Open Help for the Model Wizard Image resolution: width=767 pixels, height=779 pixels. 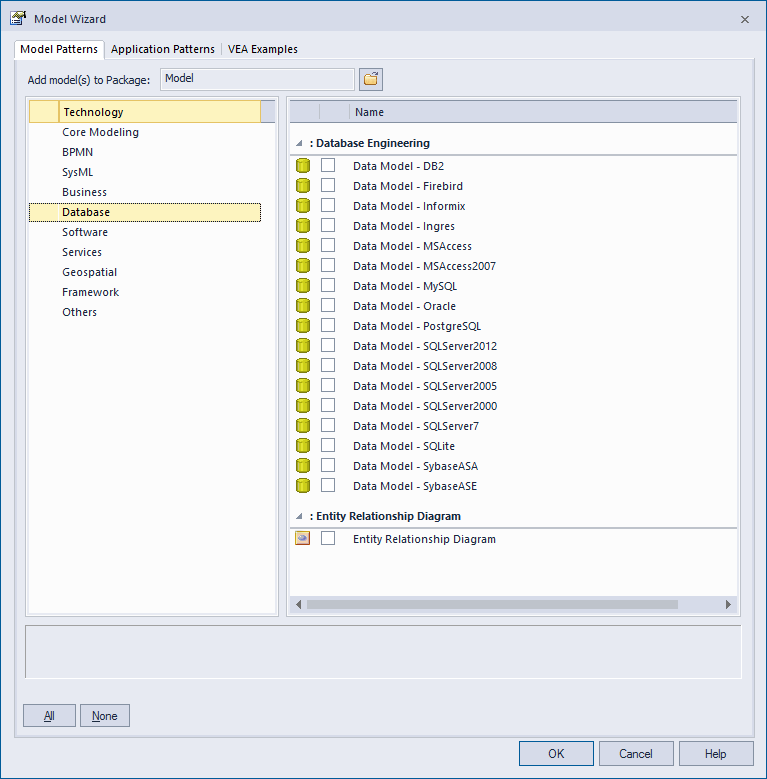(x=716, y=754)
